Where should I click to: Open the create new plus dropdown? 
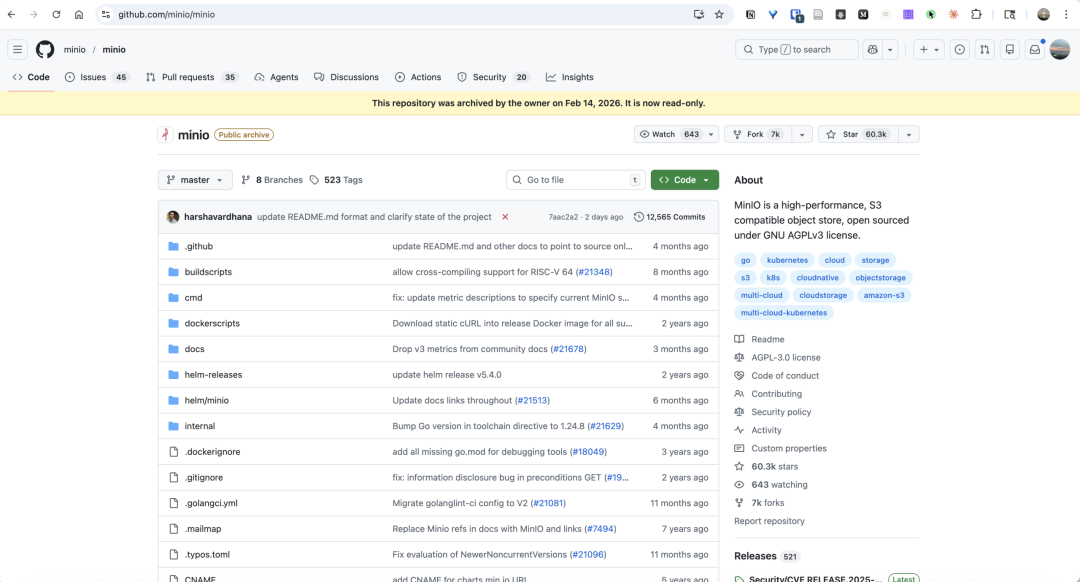(x=929, y=49)
